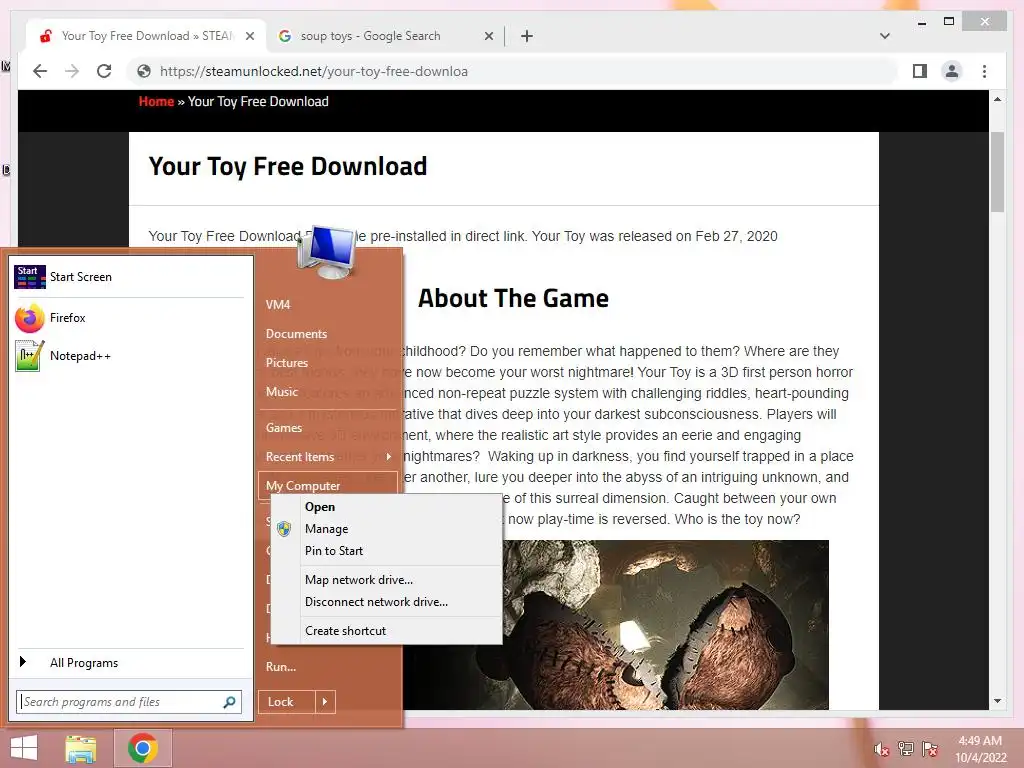The image size is (1024, 768).
Task: Click the About The Game heading
Action: [x=513, y=298]
